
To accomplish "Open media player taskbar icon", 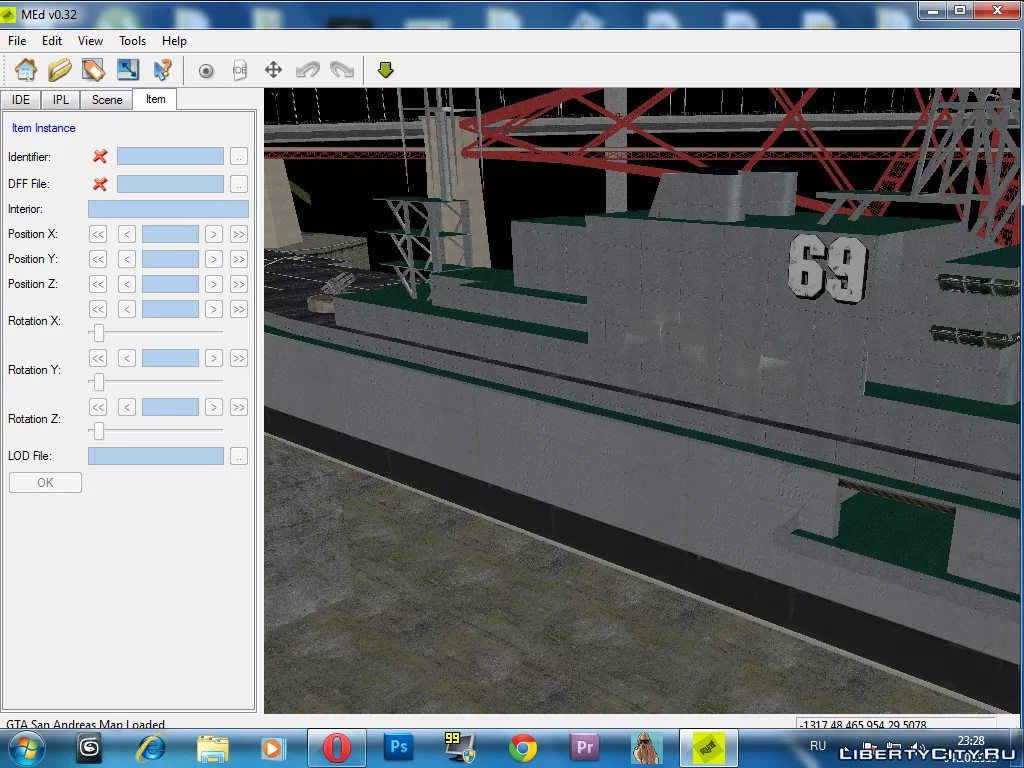I will (274, 748).
